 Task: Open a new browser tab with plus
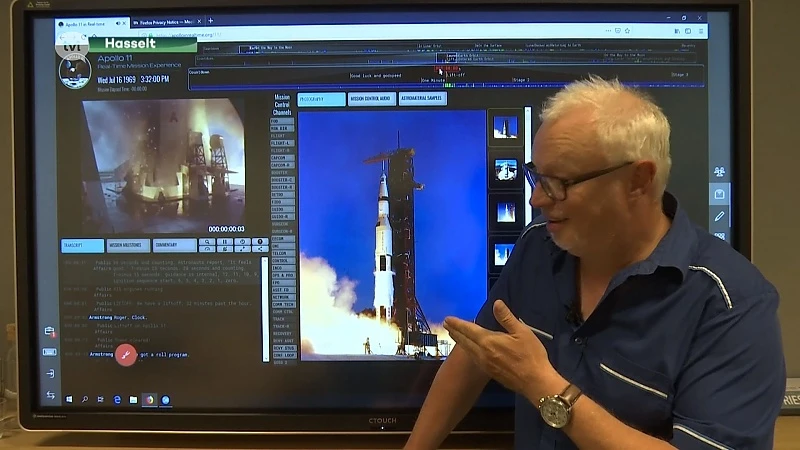(210, 21)
